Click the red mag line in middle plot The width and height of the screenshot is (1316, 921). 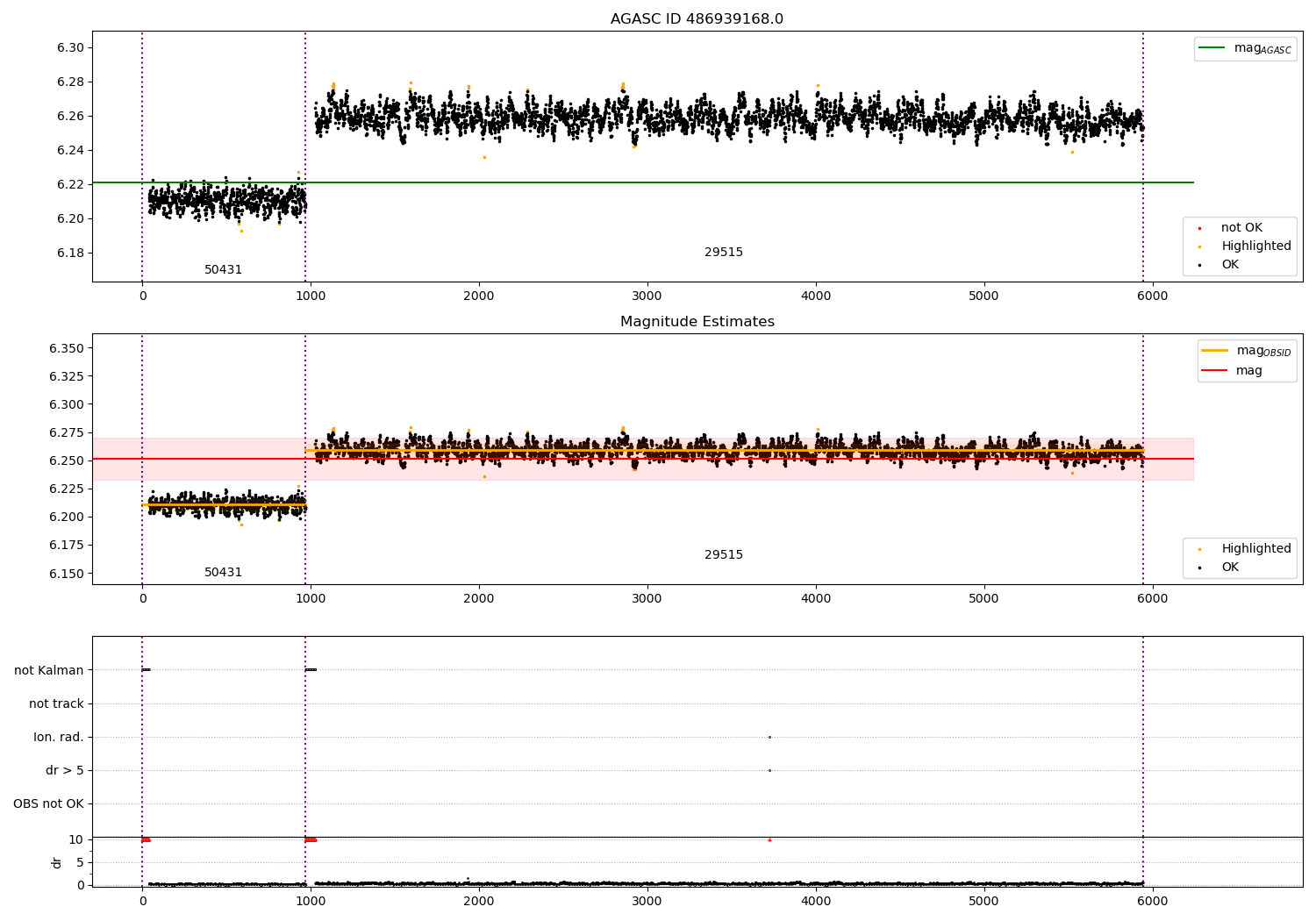(642, 459)
